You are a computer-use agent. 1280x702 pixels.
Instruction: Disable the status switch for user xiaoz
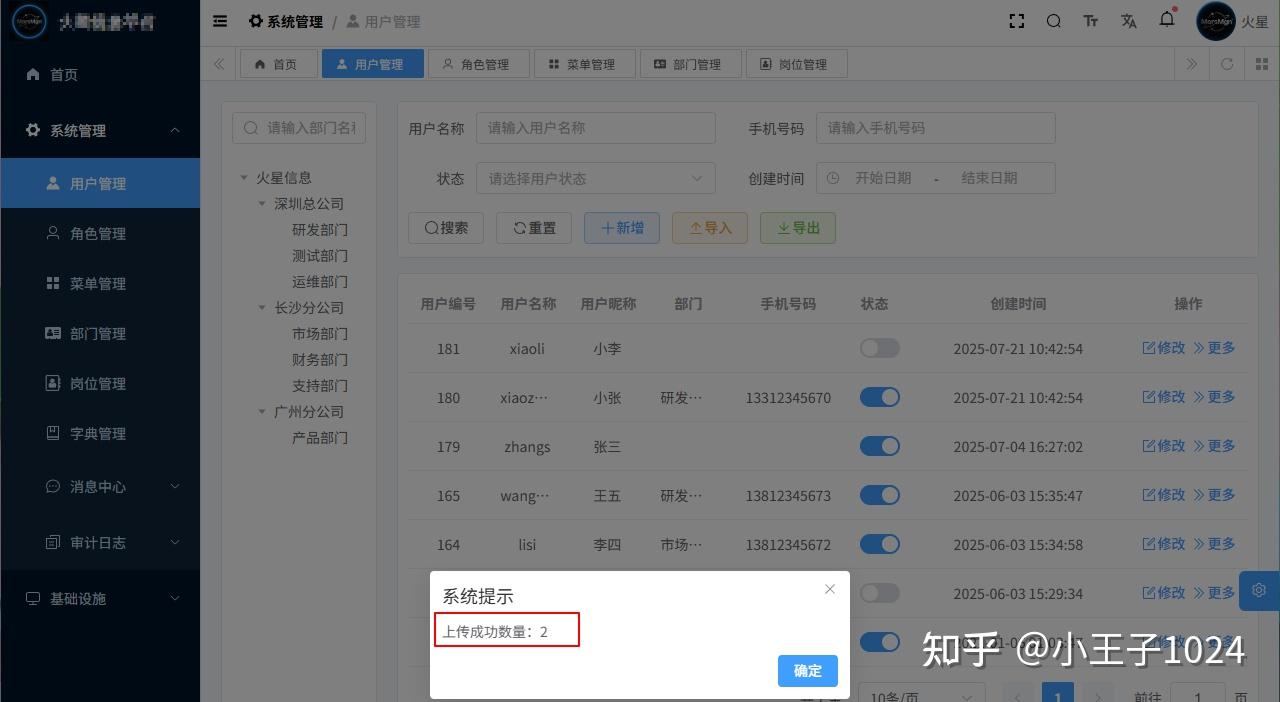click(x=879, y=397)
